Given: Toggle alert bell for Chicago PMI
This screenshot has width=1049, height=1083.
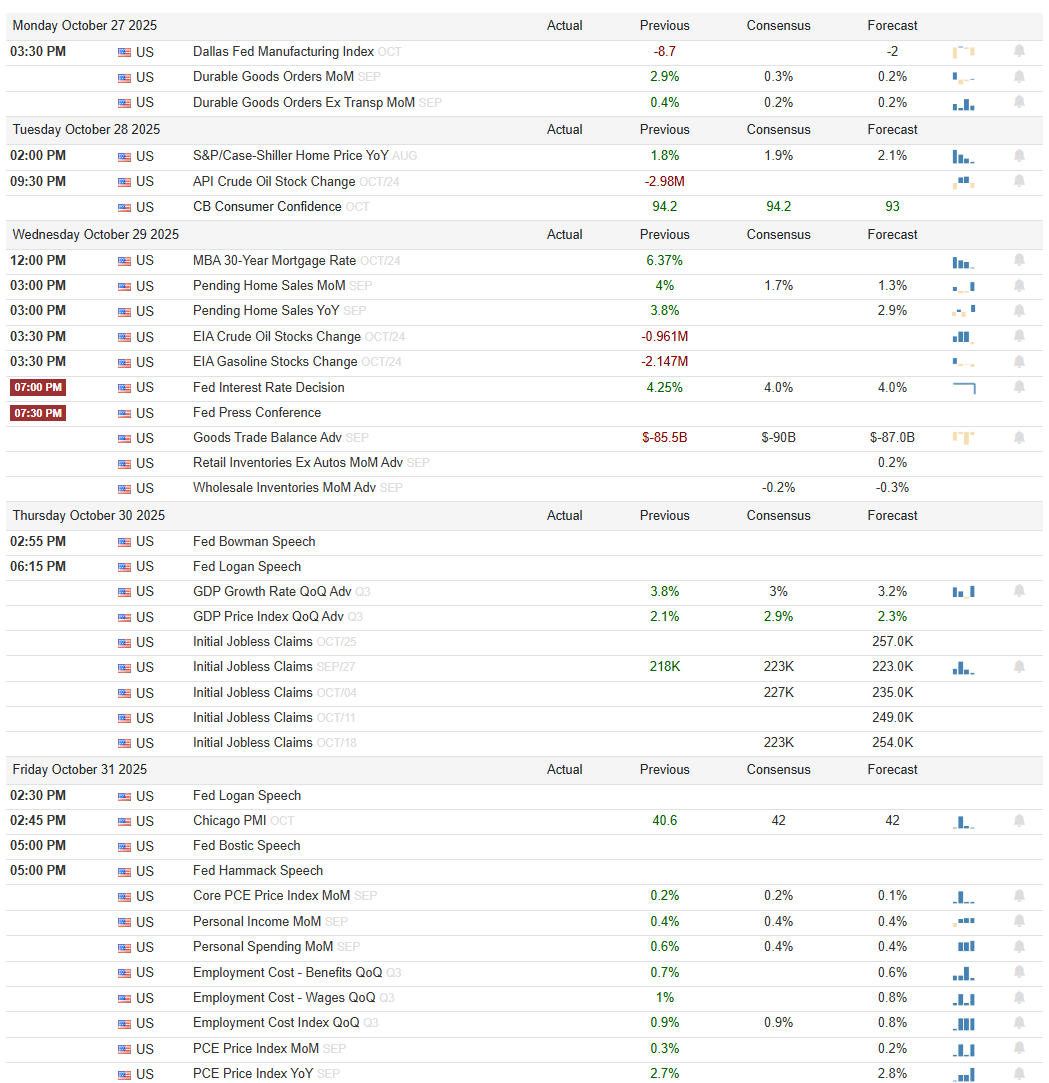Looking at the screenshot, I should pos(1019,821).
